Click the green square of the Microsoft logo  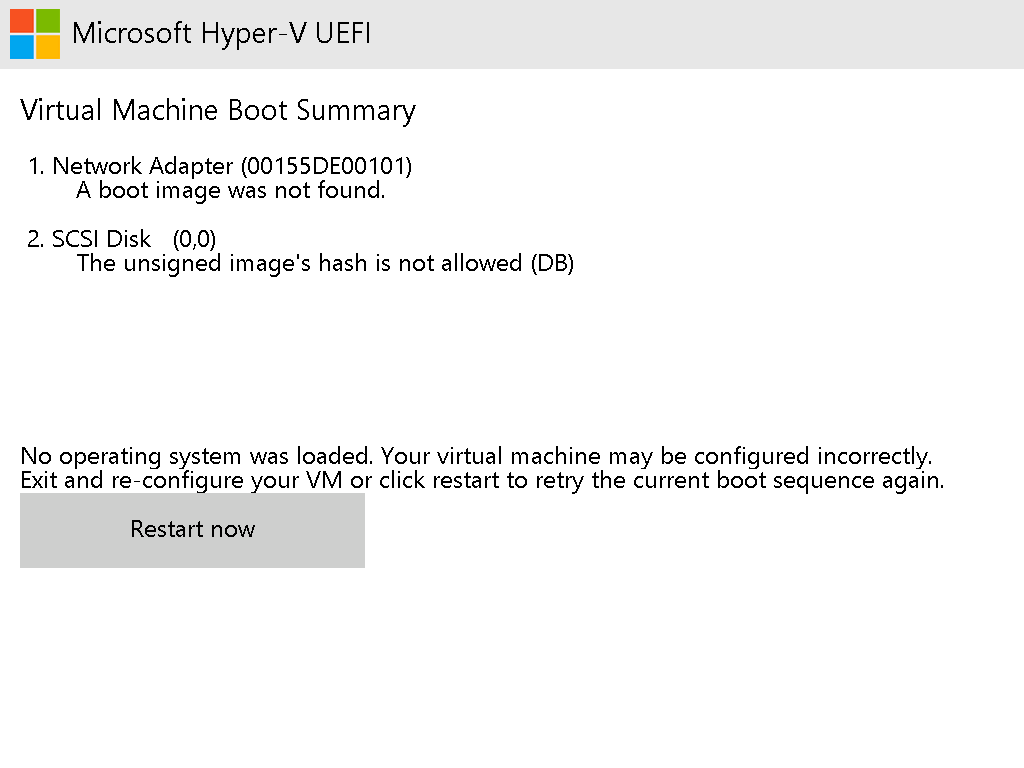click(47, 21)
